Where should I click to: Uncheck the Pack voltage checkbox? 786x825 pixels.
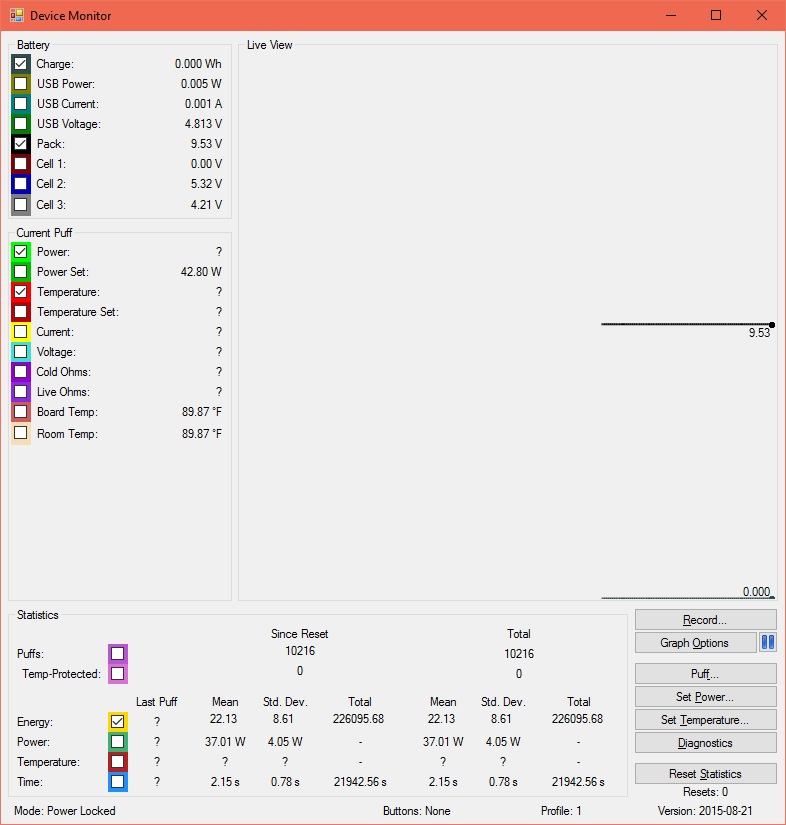coord(21,144)
